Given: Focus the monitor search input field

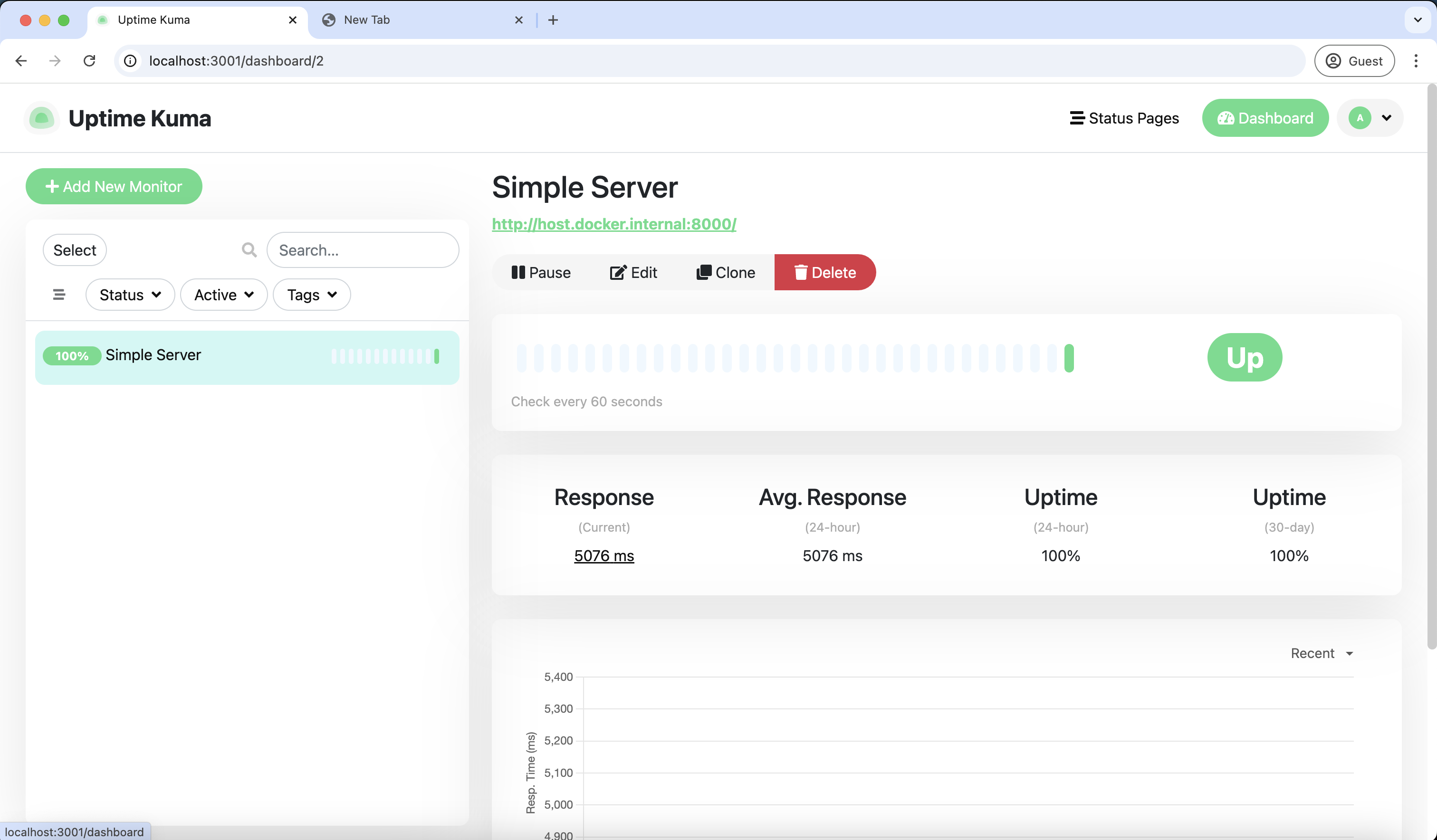Looking at the screenshot, I should 363,250.
